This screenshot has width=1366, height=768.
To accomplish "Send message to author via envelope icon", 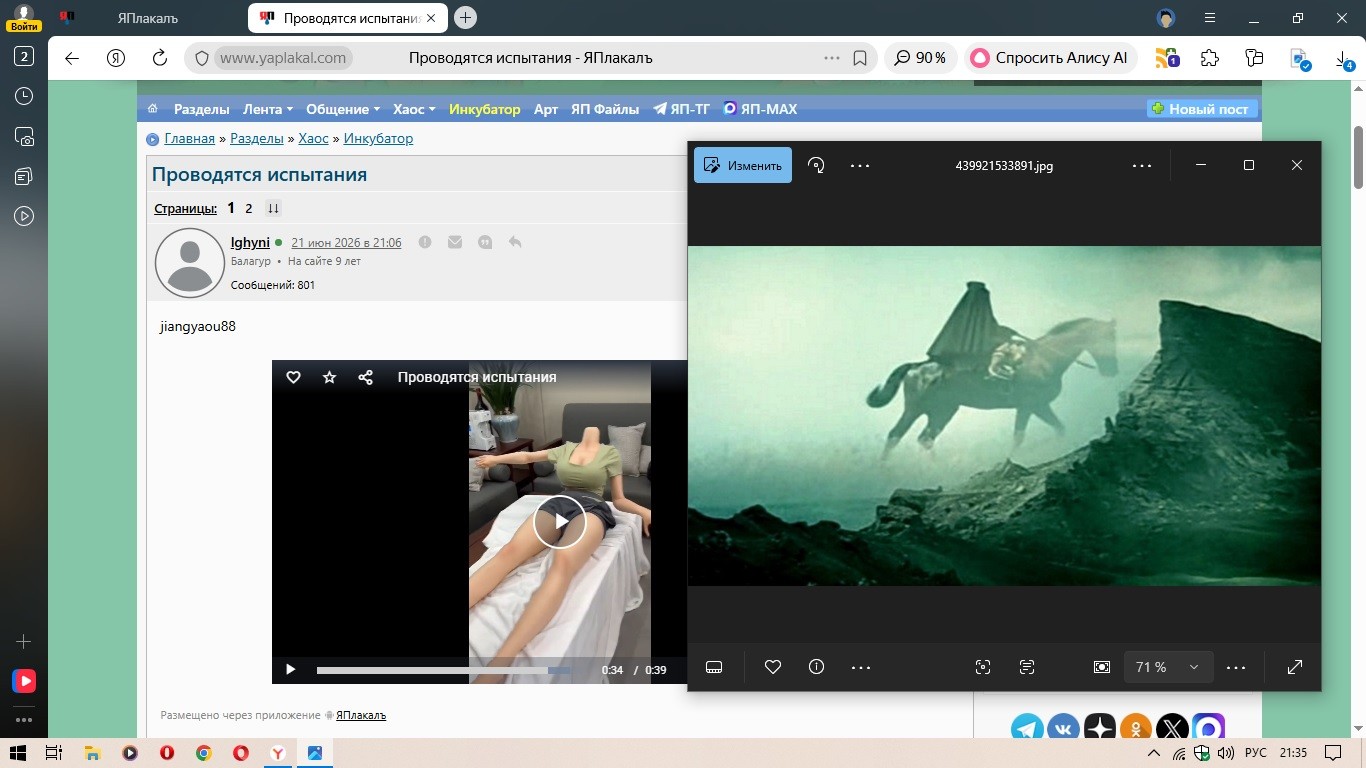I will pos(455,242).
